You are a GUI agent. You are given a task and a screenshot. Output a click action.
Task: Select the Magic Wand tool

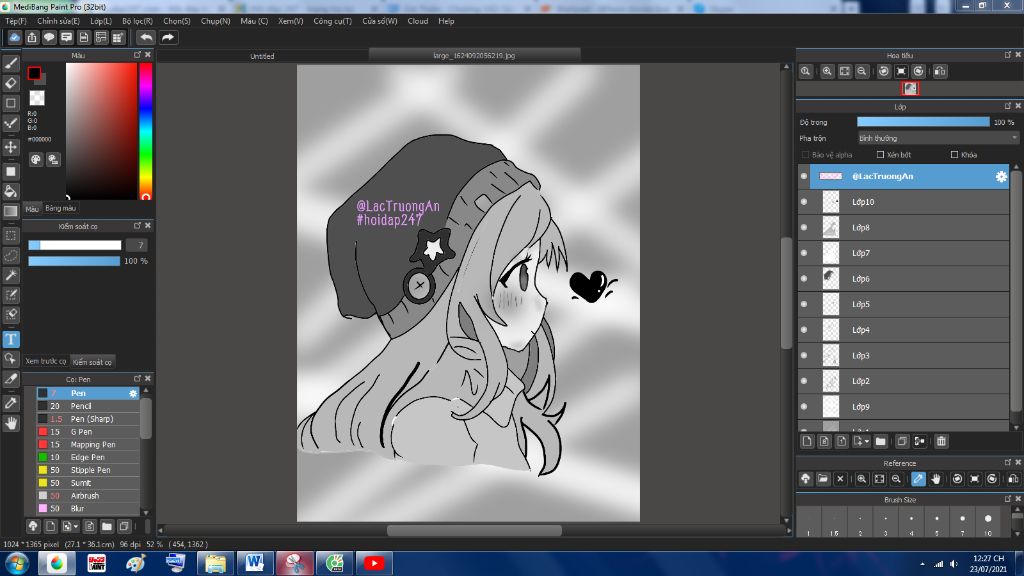click(x=11, y=276)
